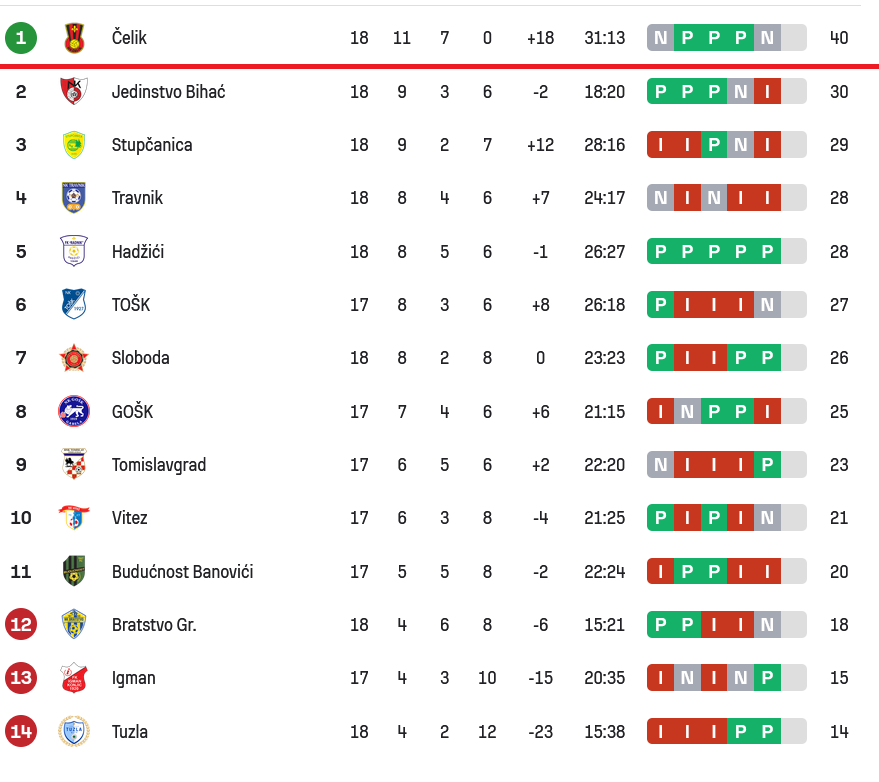Open the Bratstvo Gr. team link
Screen dimensions: 879x782
click(154, 625)
